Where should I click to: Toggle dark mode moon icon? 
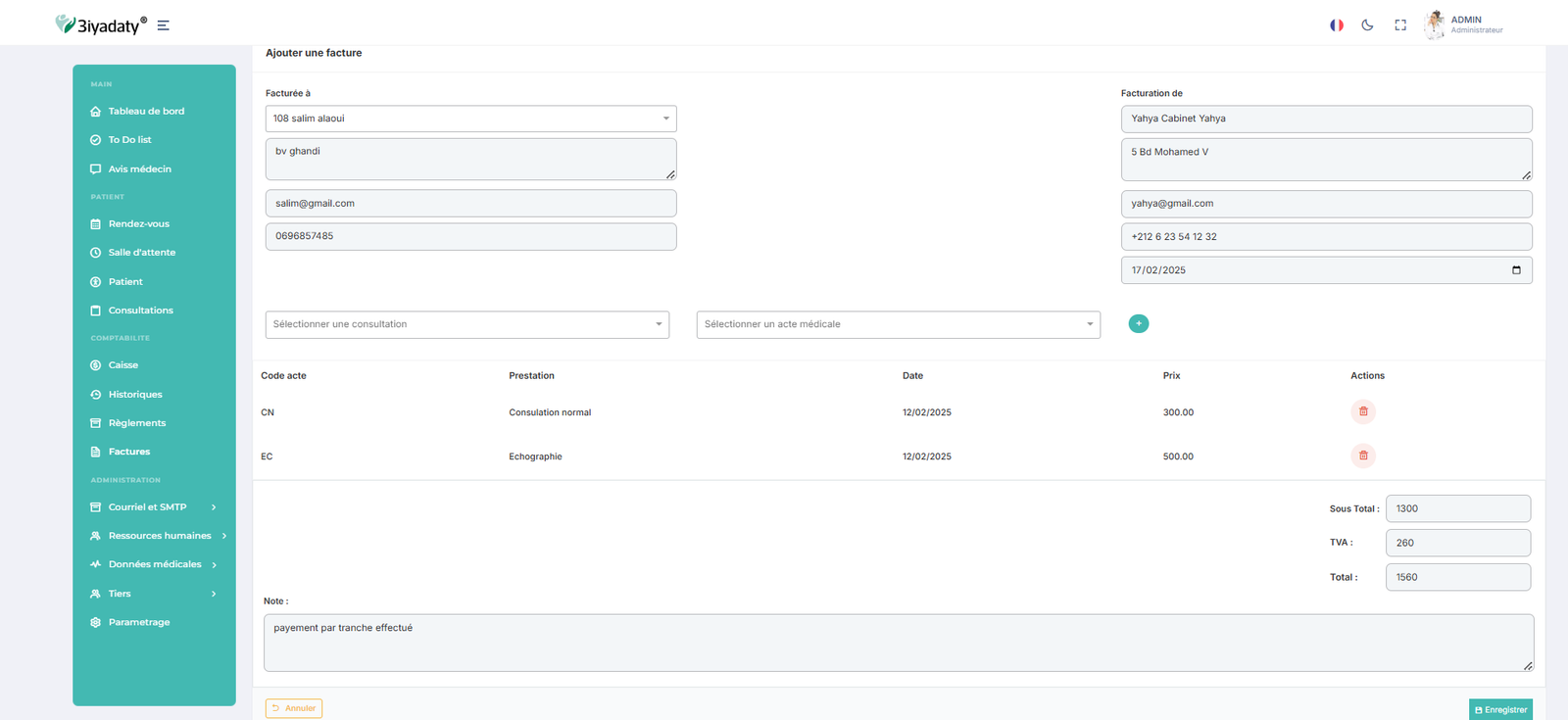tap(1367, 25)
